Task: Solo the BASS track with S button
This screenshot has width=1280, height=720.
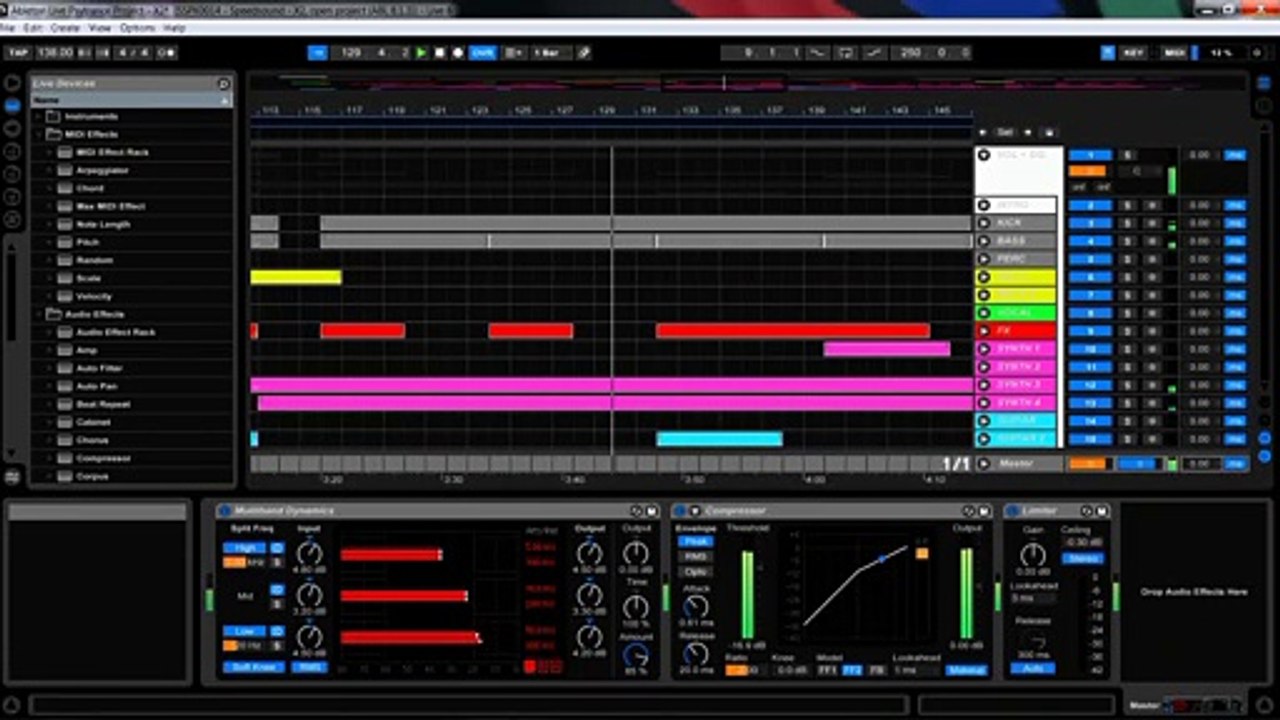Action: (x=1127, y=241)
